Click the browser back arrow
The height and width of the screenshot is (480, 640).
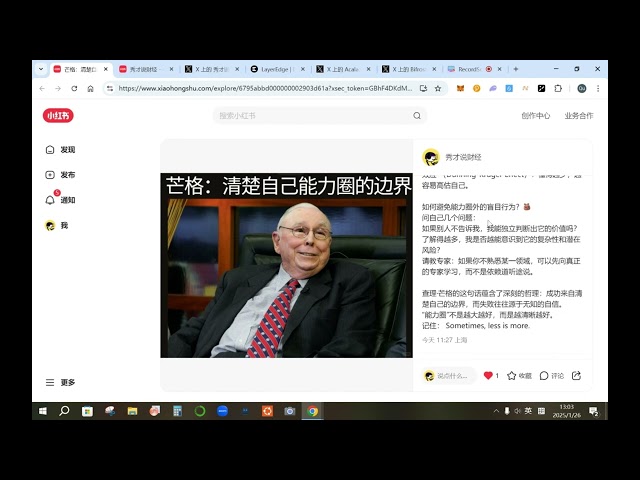click(x=42, y=89)
